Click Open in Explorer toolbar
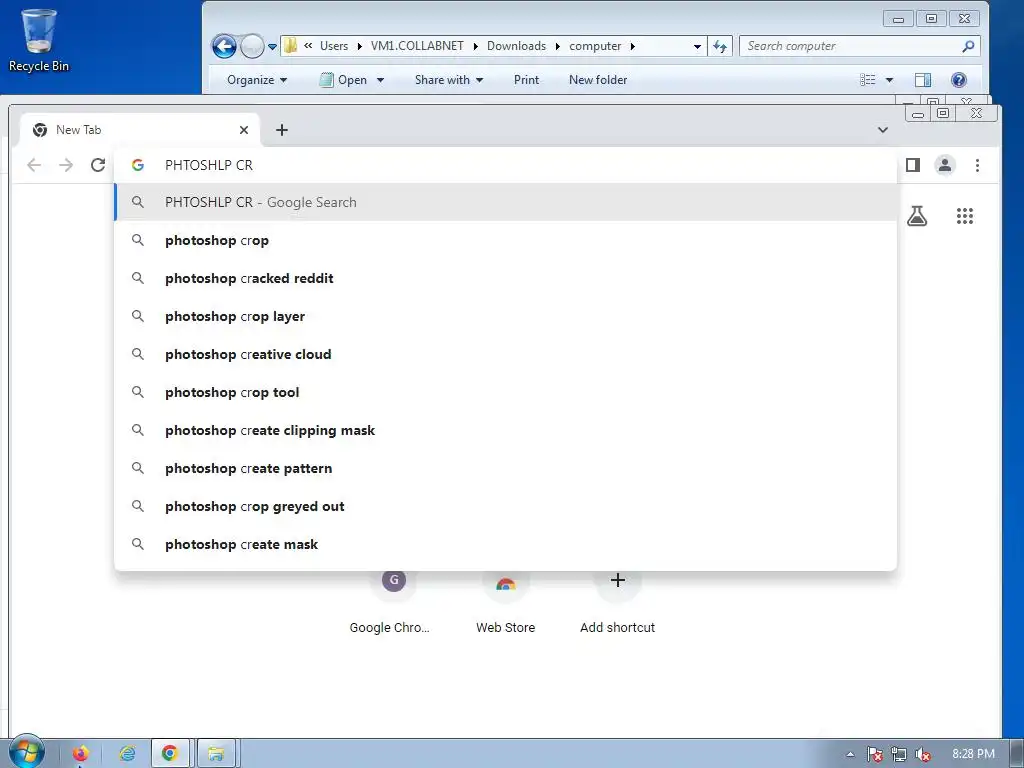Screen dimensions: 1024x768 point(344,80)
